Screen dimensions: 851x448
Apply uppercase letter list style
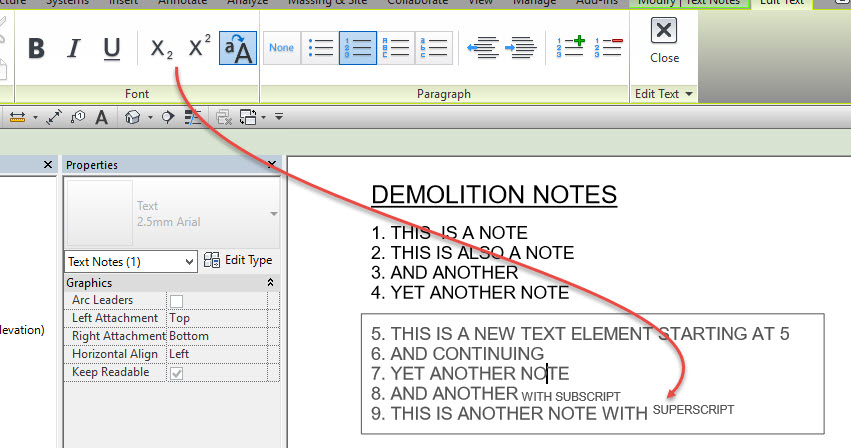(x=396, y=48)
